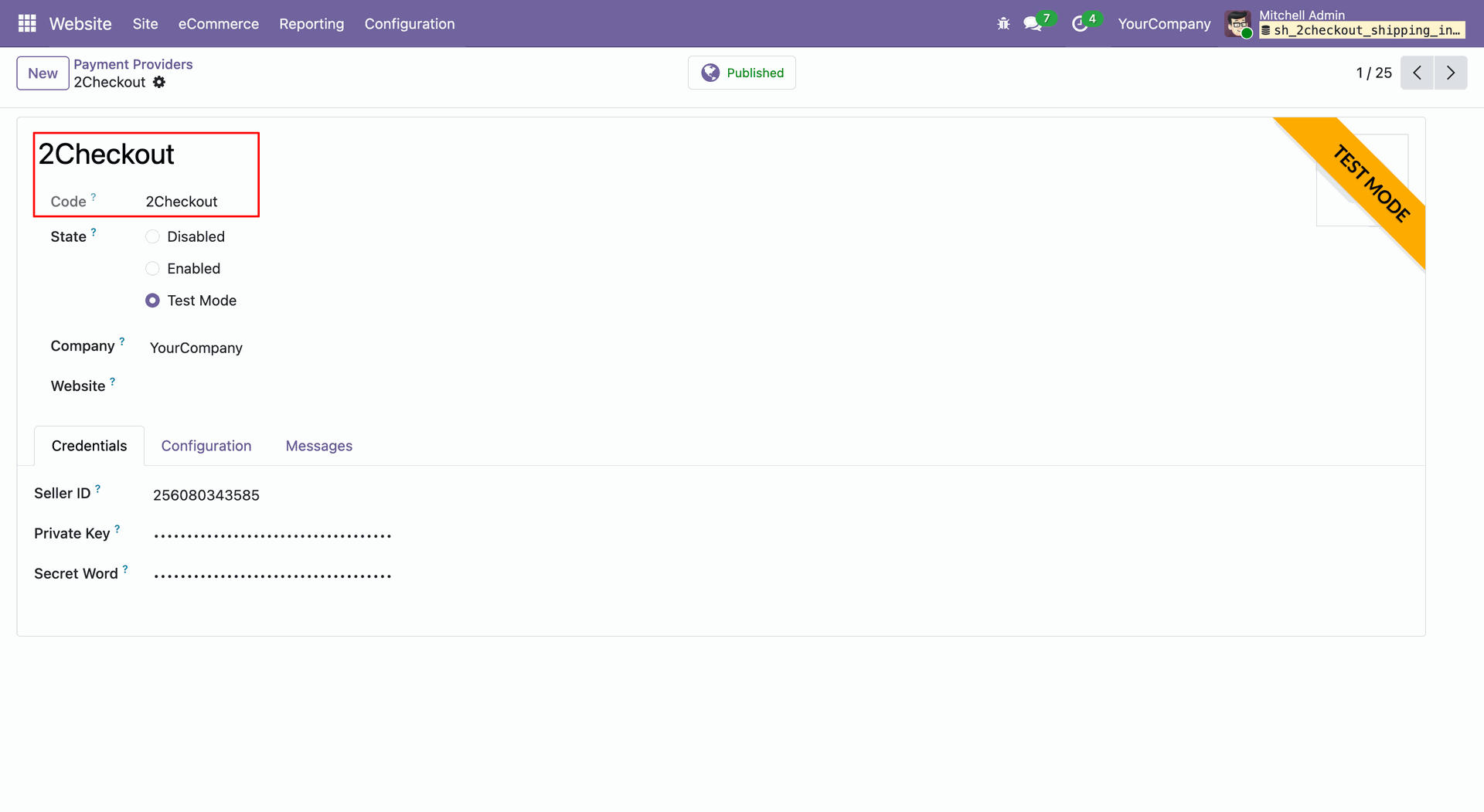Click the Company help question mark

point(122,341)
